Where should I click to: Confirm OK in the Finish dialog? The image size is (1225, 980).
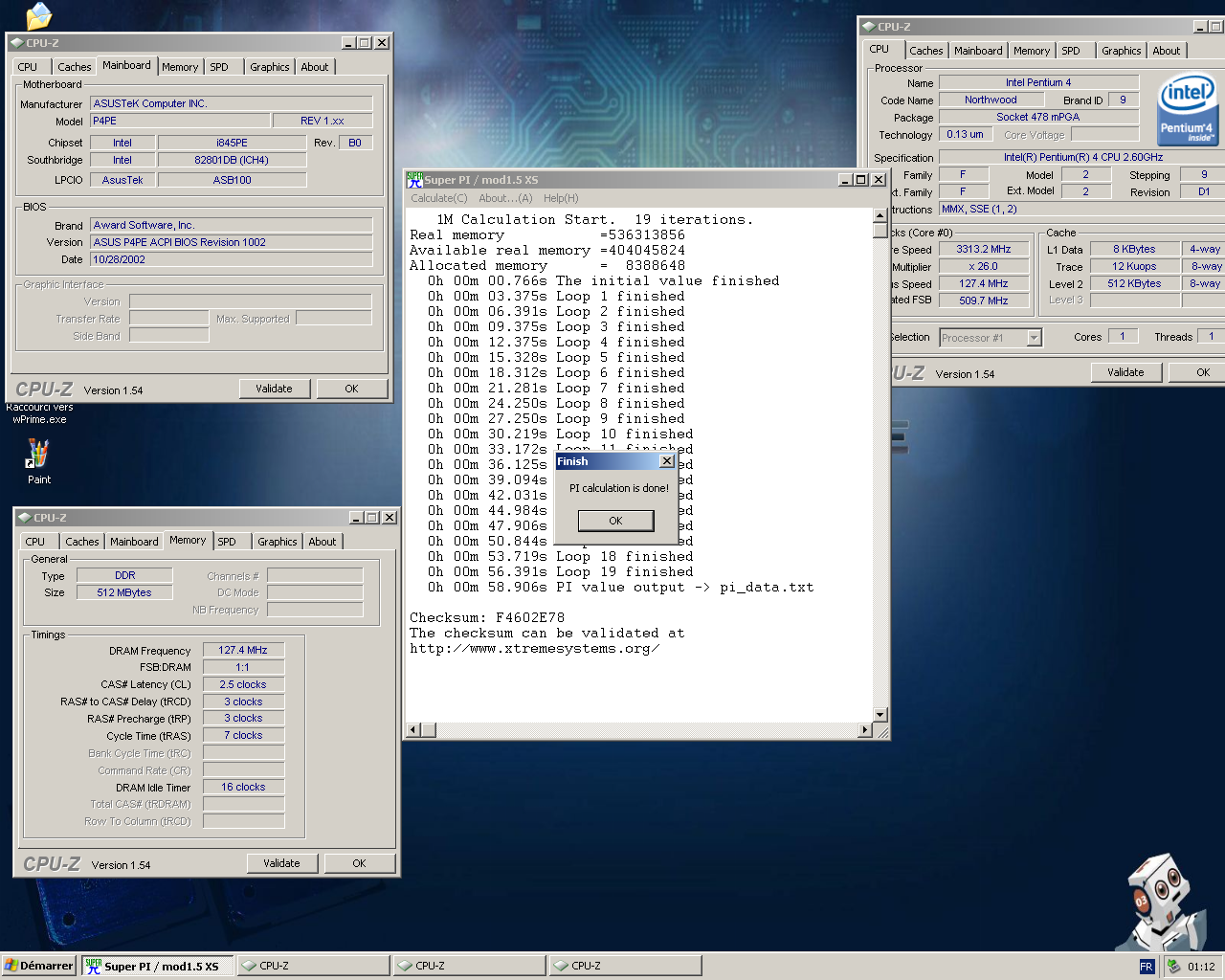[x=615, y=521]
